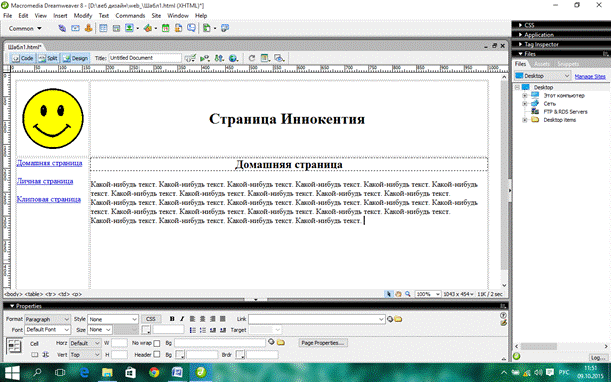This screenshot has width=611, height=382.
Task: Click the Личная страница link
Action: pos(45,181)
